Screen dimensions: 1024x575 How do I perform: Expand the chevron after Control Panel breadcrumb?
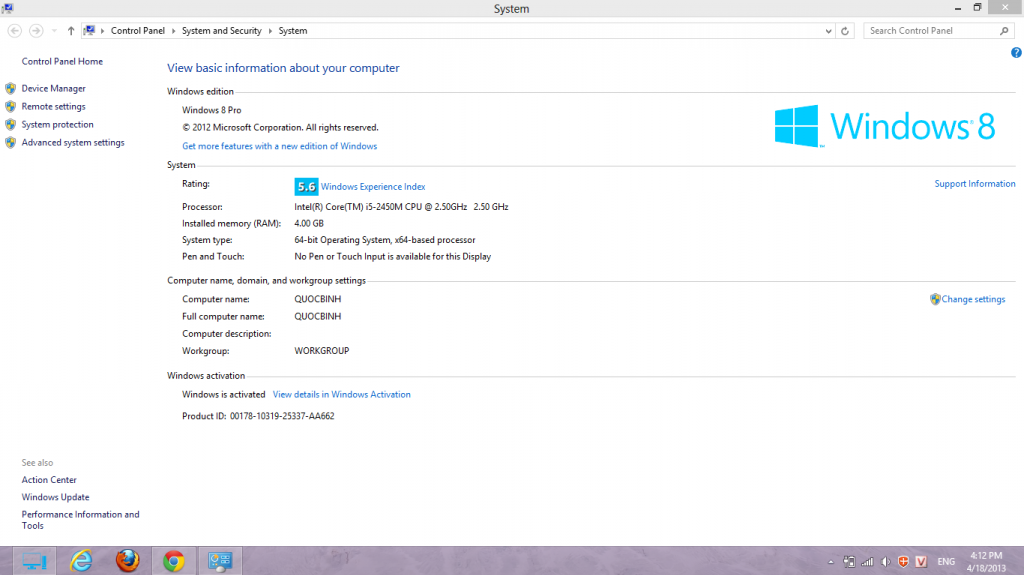tap(174, 31)
